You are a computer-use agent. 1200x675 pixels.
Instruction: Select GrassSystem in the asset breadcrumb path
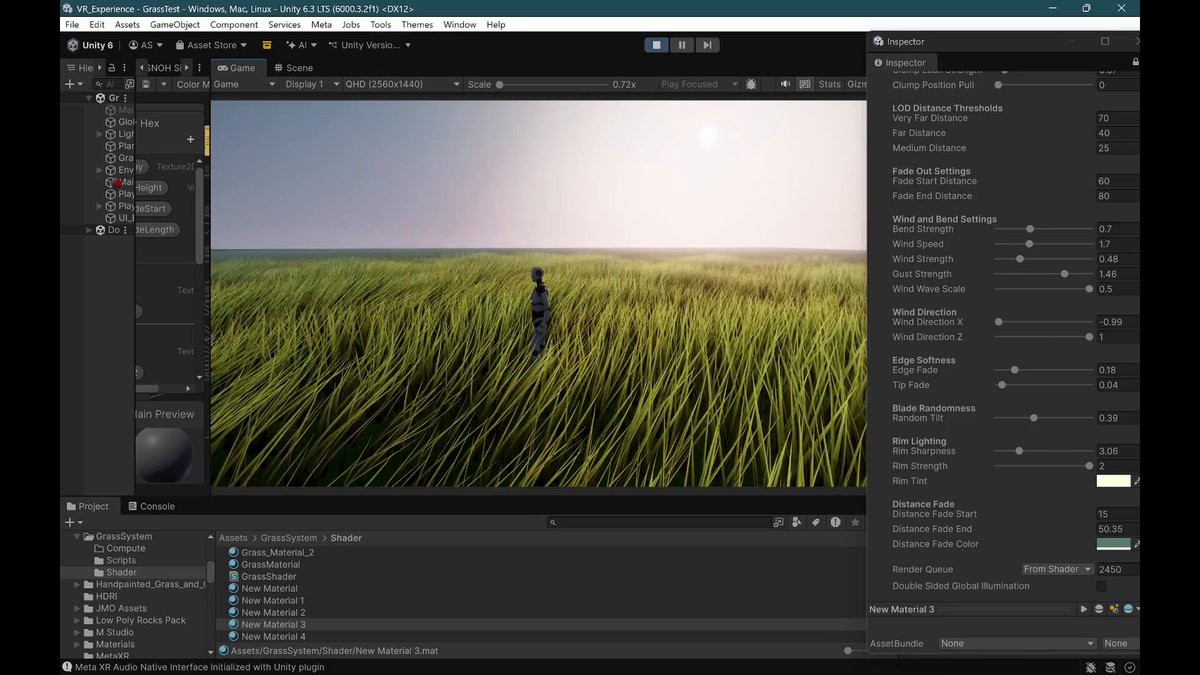288,538
